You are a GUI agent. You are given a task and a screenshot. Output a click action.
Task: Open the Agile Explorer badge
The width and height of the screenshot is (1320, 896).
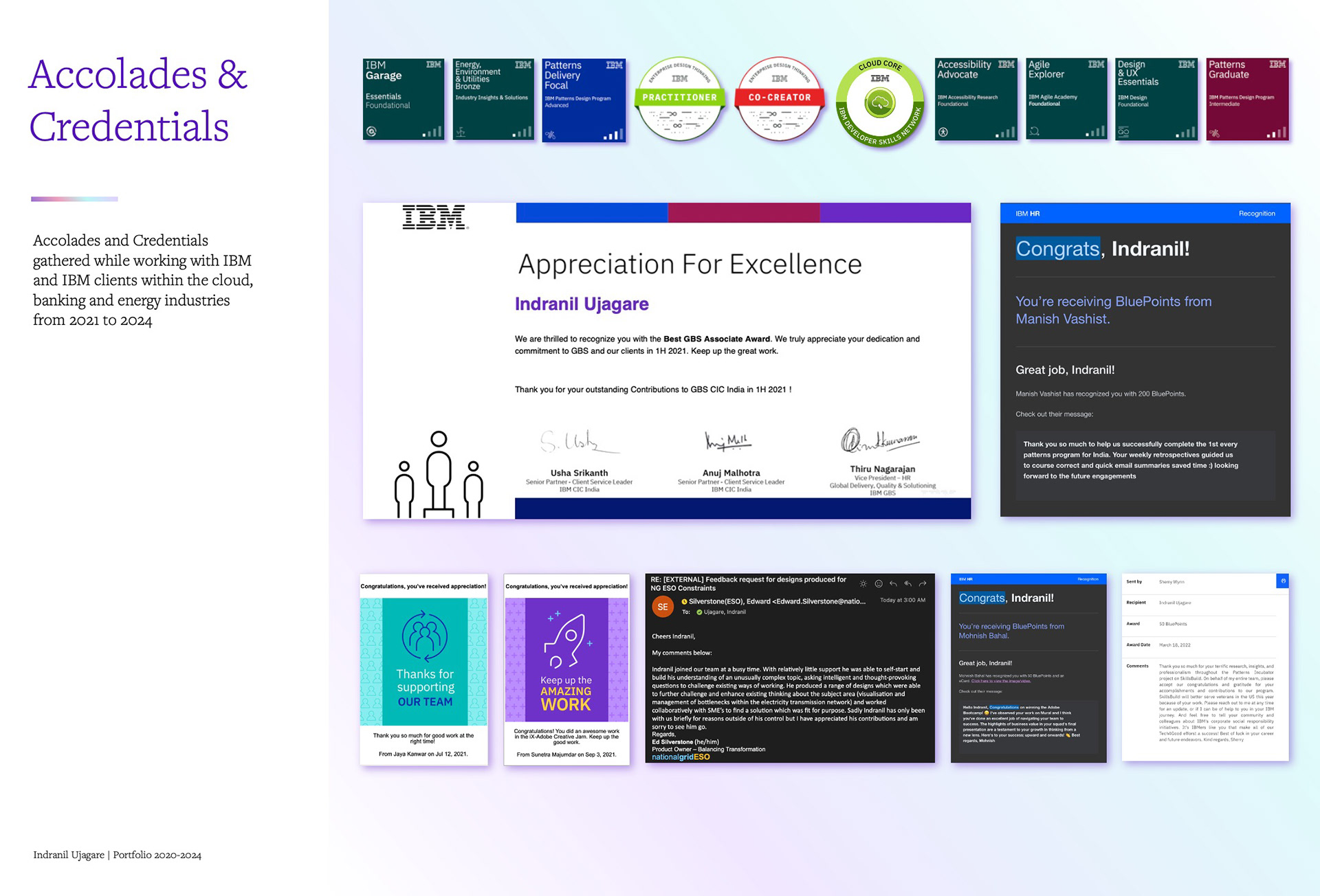point(1066,99)
